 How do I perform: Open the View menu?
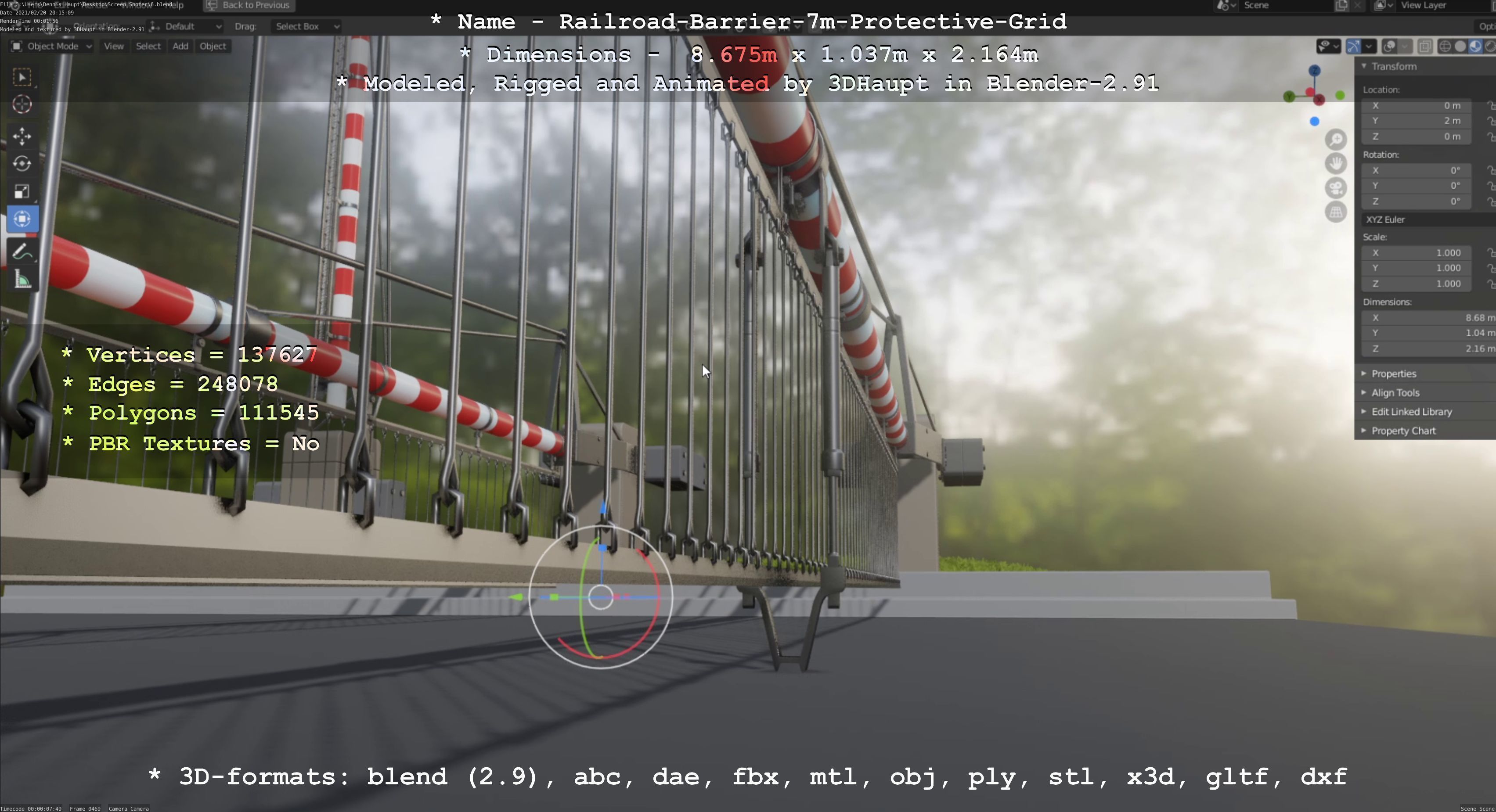pyautogui.click(x=114, y=46)
